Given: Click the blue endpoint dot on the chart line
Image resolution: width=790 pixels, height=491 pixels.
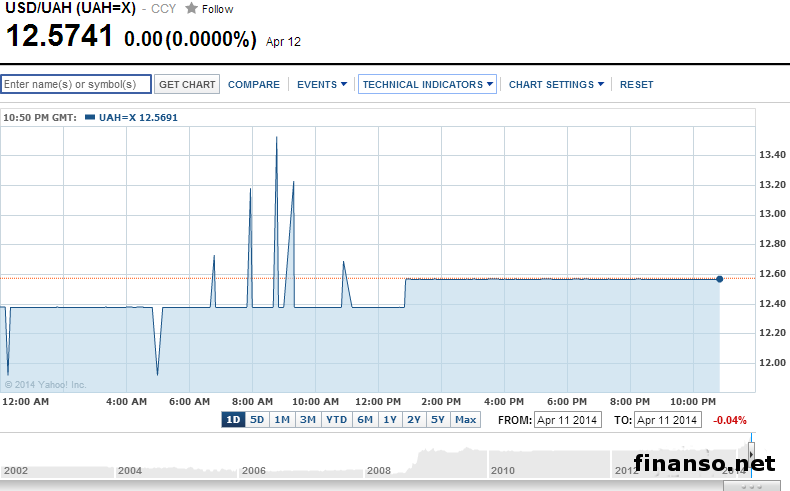Looking at the screenshot, I should (720, 278).
